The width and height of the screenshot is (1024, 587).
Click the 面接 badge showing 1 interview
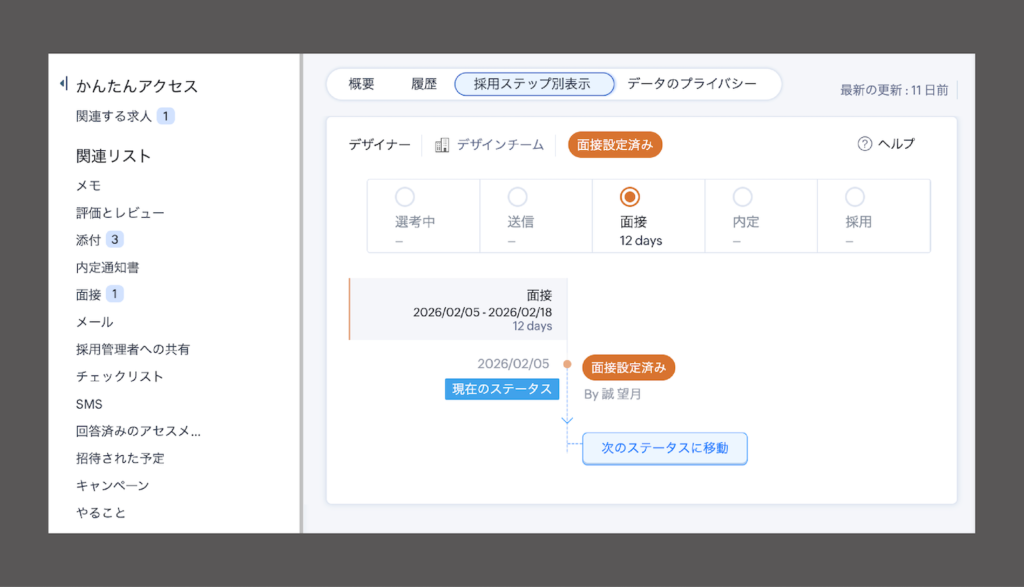point(116,295)
